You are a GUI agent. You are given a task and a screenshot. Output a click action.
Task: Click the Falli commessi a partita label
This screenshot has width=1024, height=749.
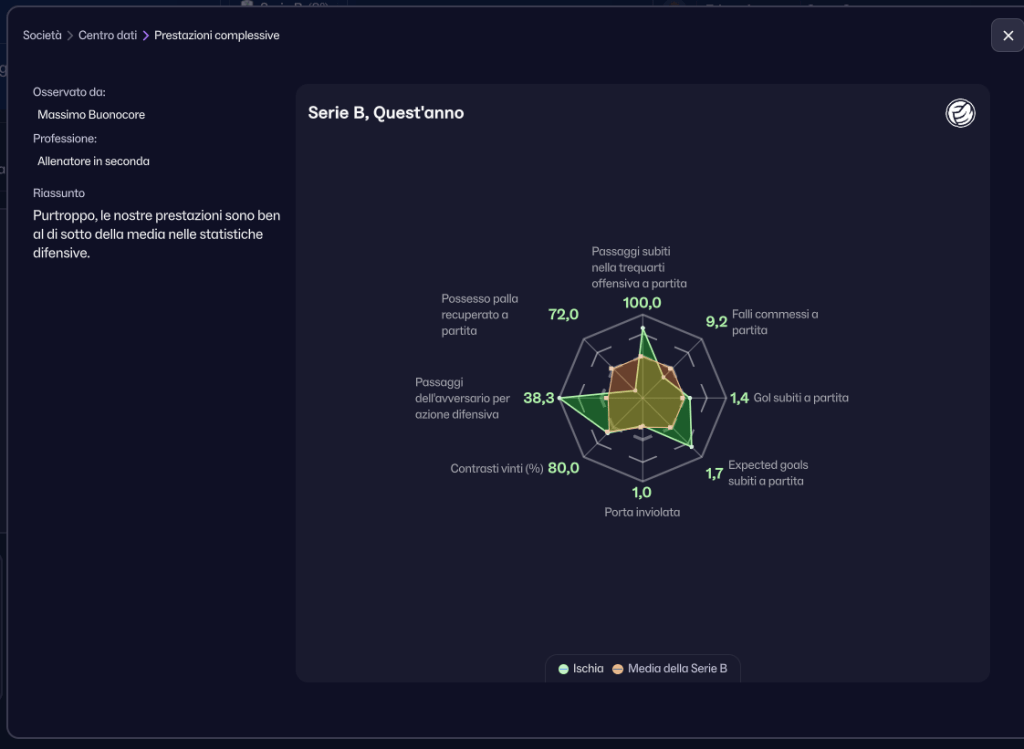click(x=775, y=322)
